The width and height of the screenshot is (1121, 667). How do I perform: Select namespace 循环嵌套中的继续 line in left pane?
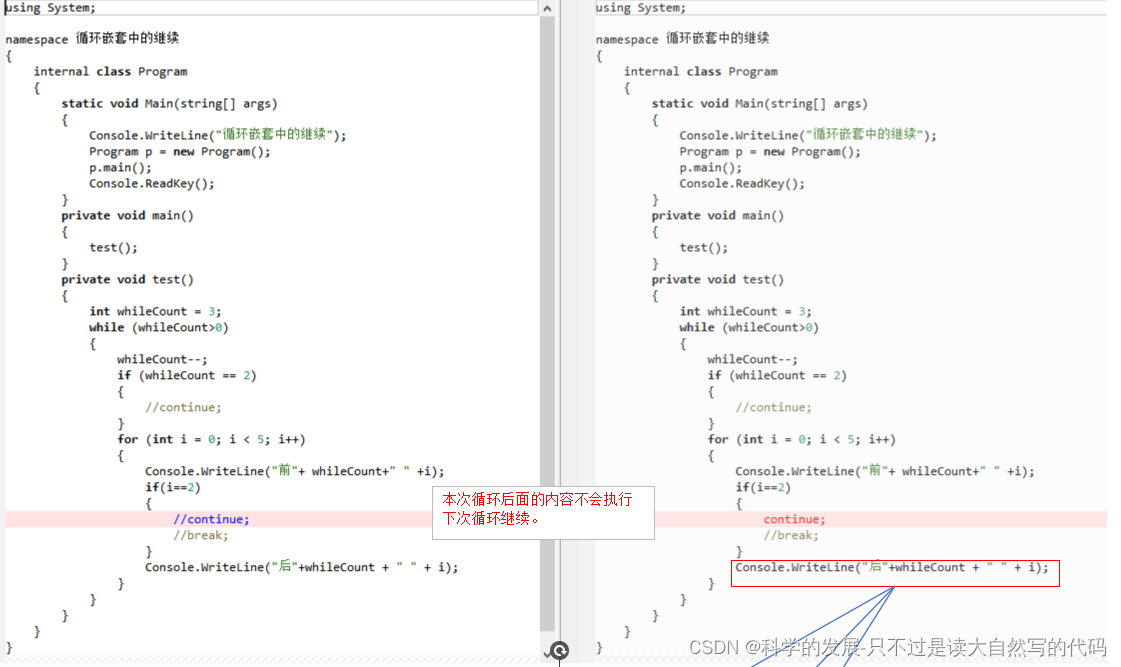coord(92,39)
